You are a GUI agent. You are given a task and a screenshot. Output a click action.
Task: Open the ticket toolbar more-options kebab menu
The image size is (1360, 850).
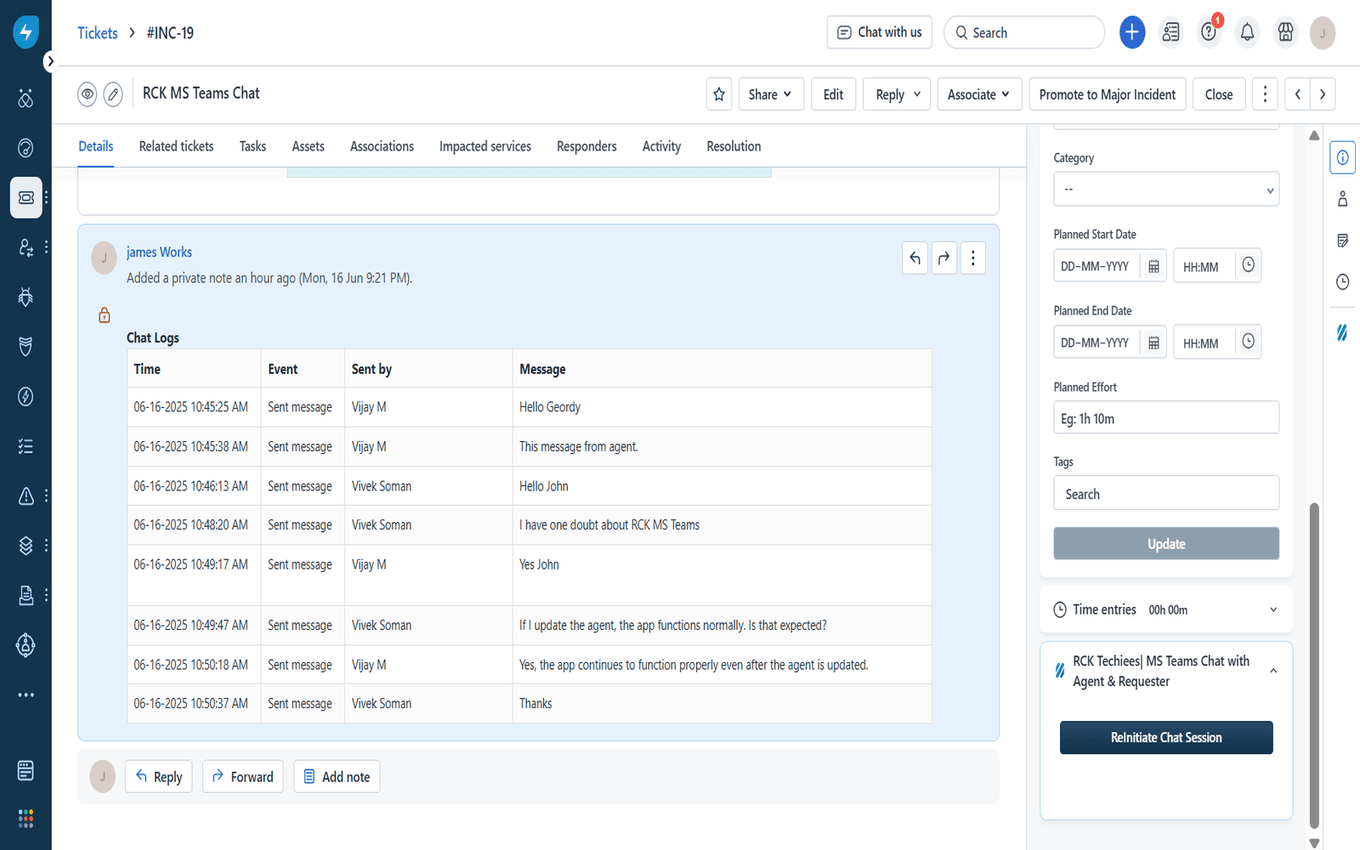coord(1265,94)
